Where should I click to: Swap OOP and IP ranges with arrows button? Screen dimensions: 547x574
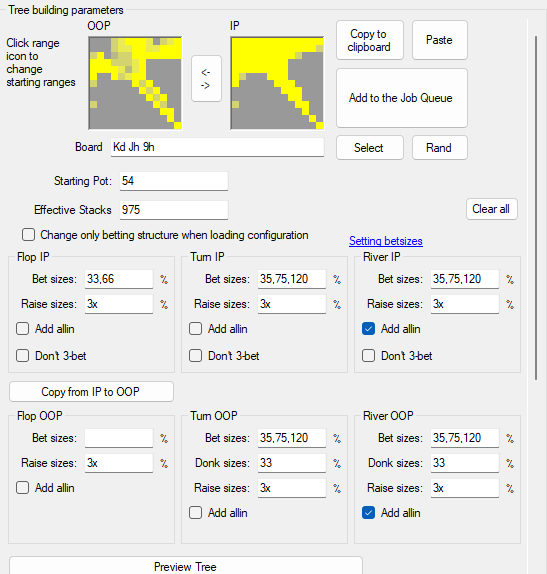[206, 79]
